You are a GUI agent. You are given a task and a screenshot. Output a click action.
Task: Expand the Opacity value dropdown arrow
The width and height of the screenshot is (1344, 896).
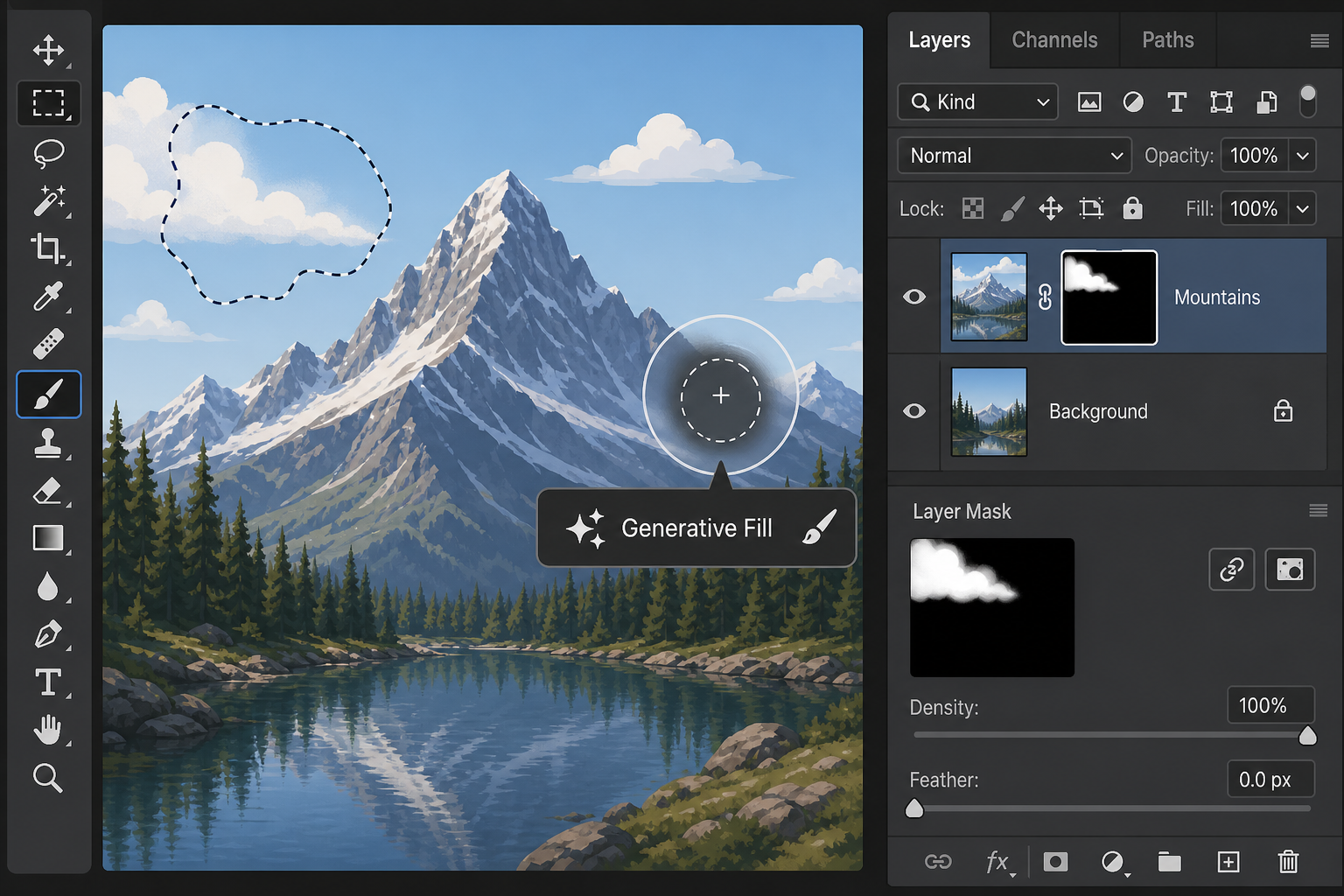[x=1302, y=156]
